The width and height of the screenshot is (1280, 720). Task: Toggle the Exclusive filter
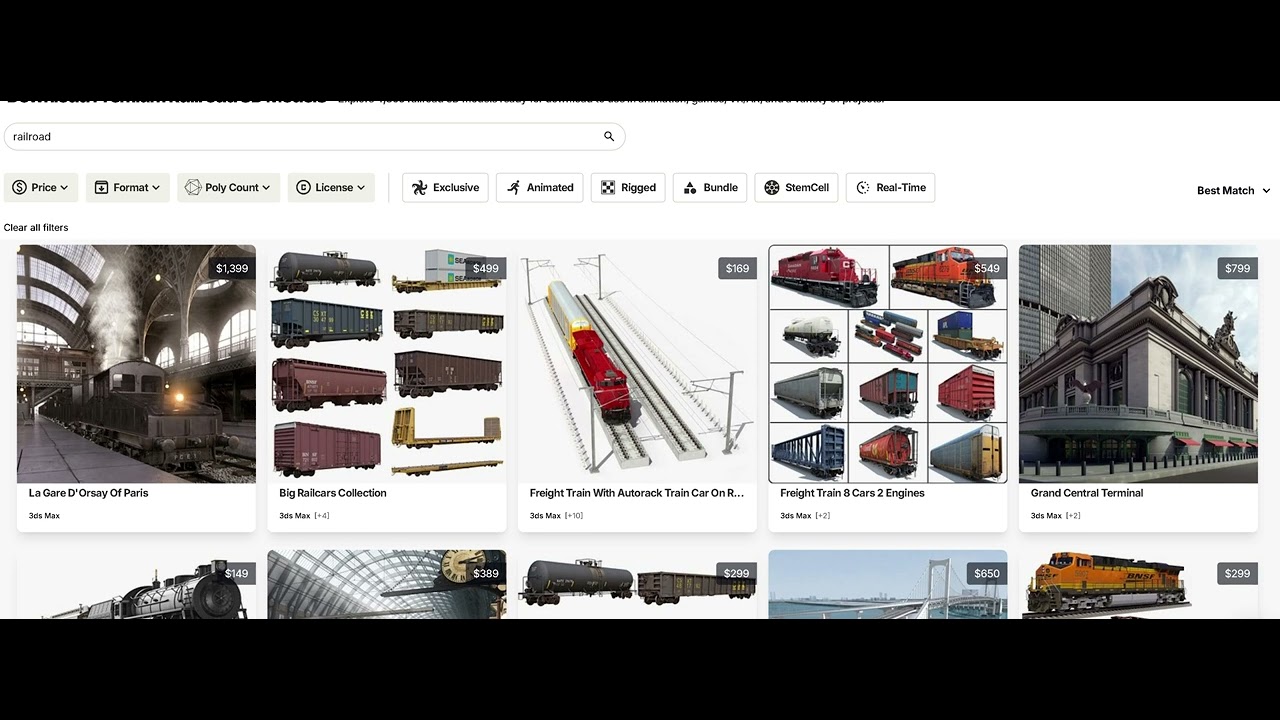pyautogui.click(x=445, y=187)
